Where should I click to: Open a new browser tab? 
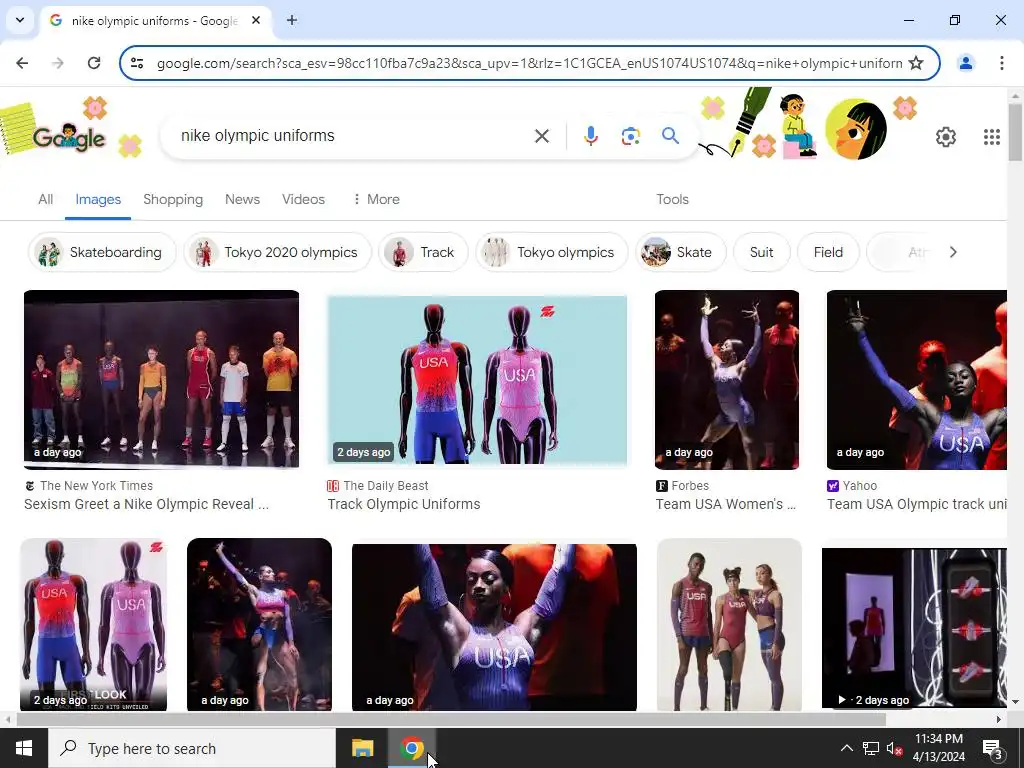[x=292, y=20]
